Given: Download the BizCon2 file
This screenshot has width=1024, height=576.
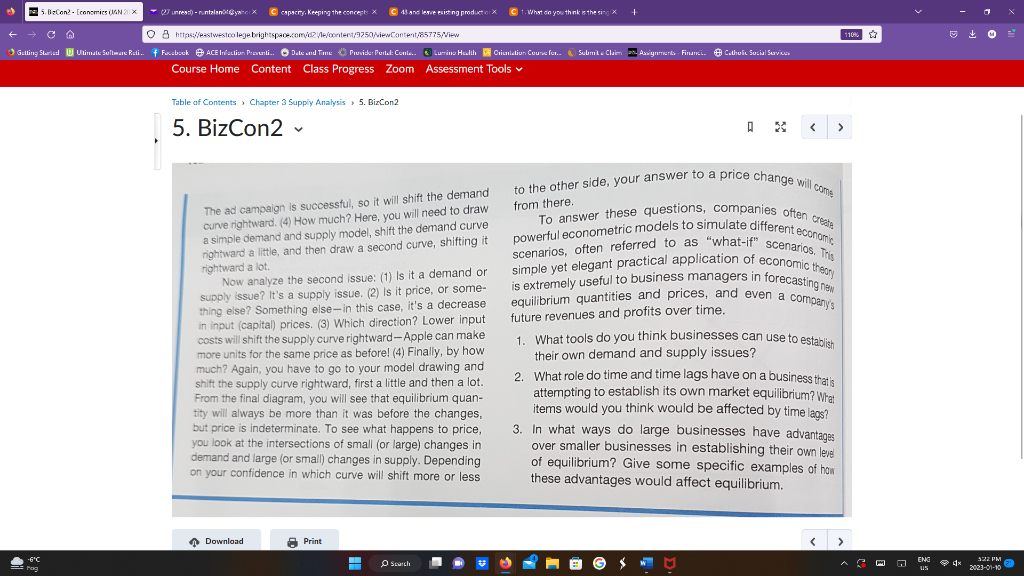Looking at the screenshot, I should tap(216, 541).
